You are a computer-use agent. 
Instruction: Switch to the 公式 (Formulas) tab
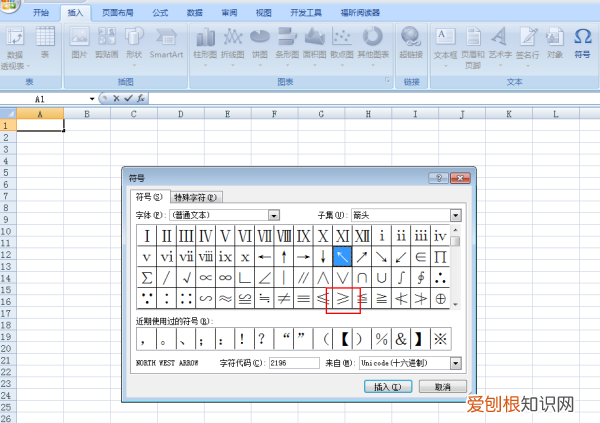point(160,13)
